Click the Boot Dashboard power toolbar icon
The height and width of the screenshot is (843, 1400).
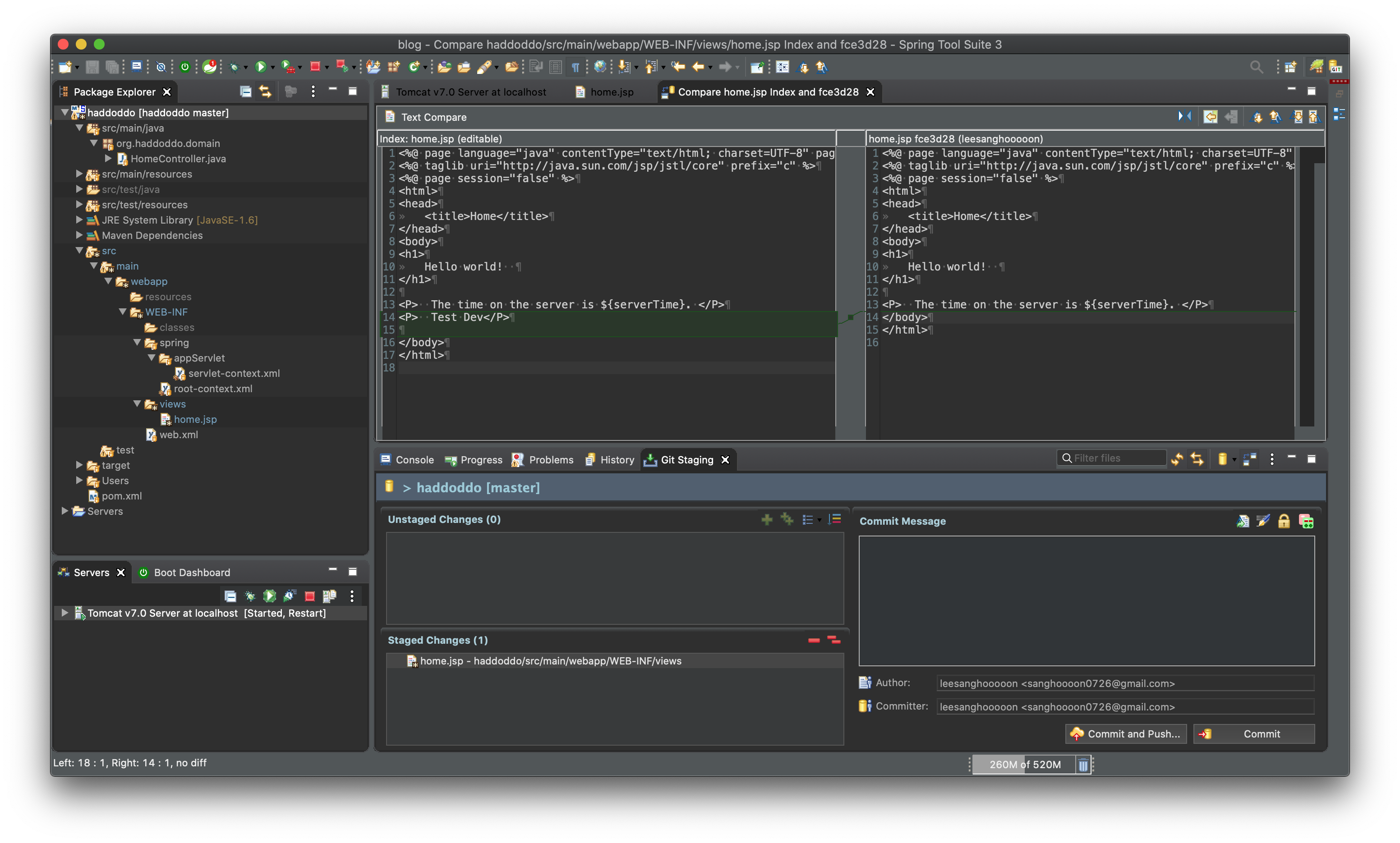point(184,67)
